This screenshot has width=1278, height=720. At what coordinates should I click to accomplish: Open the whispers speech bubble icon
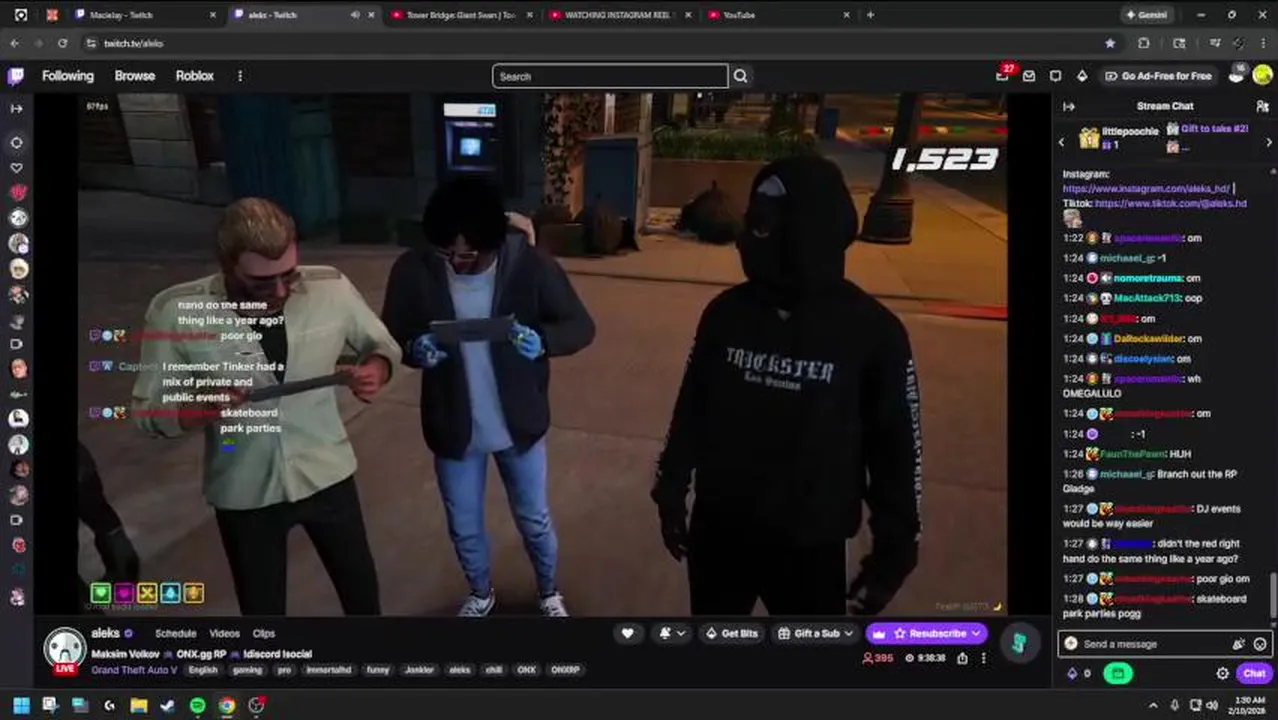(1055, 76)
